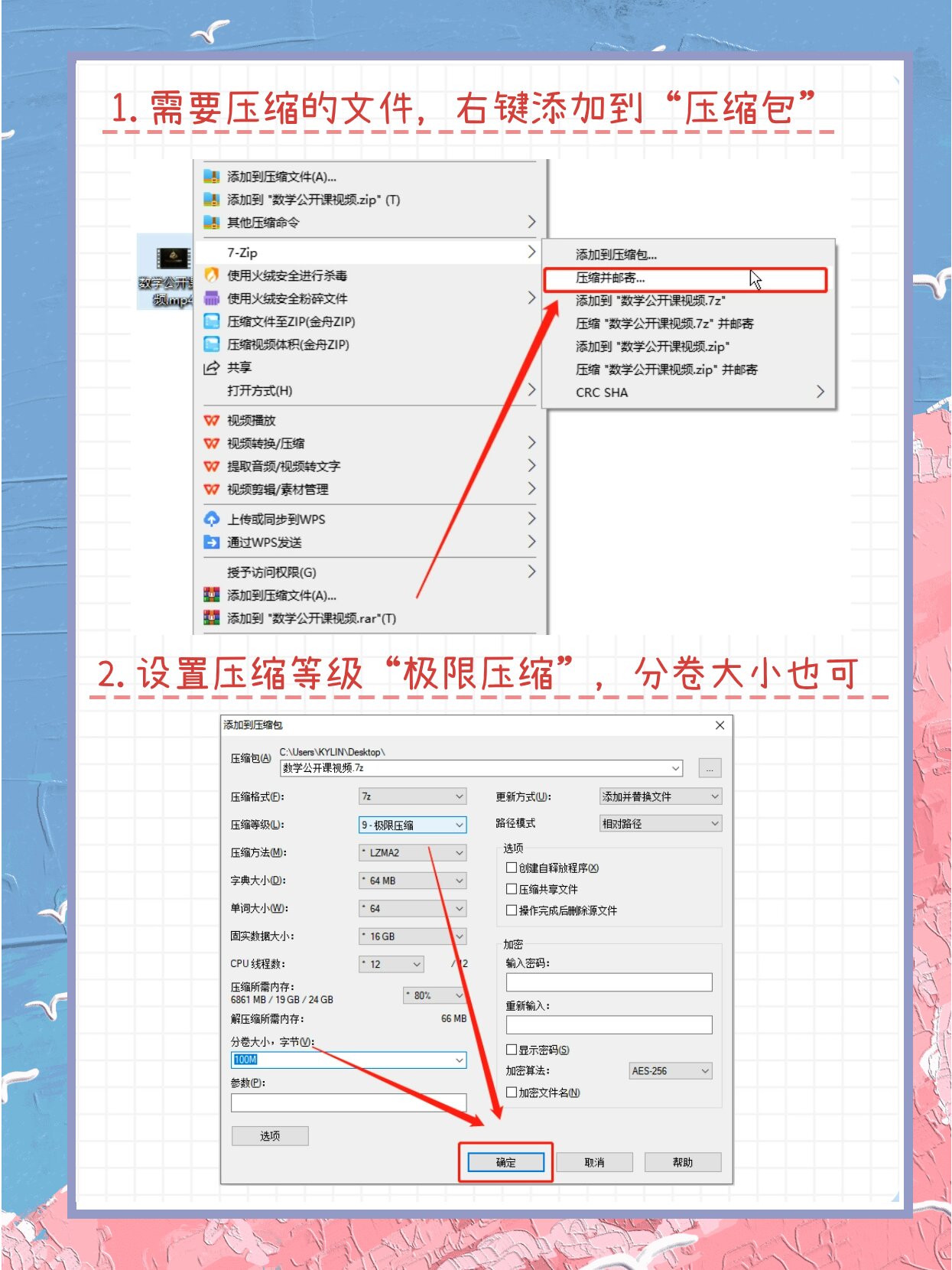Click the icon beside 压缩视频体积(金舟ZIP)
The width and height of the screenshot is (952, 1270).
point(211,344)
